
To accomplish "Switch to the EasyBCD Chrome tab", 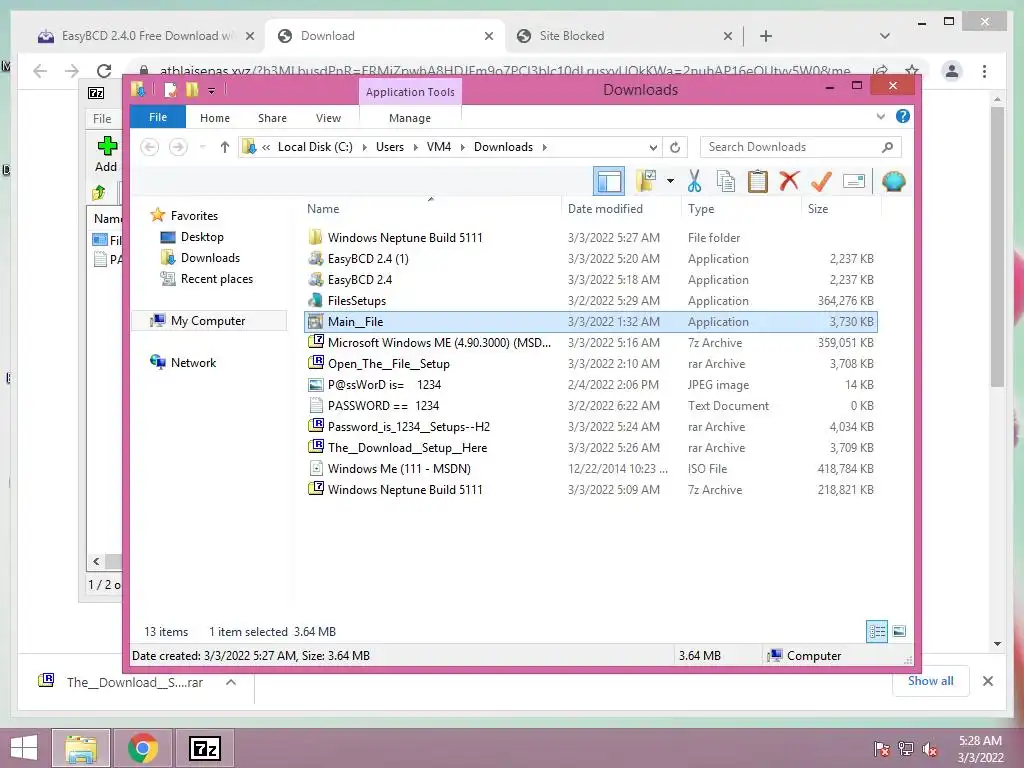I will (x=145, y=36).
